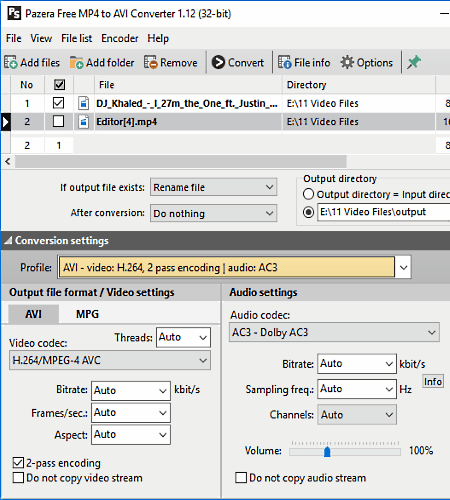Viewport: 450px width, 500px height.
Task: Open the Video codec dropdown
Action: point(110,360)
